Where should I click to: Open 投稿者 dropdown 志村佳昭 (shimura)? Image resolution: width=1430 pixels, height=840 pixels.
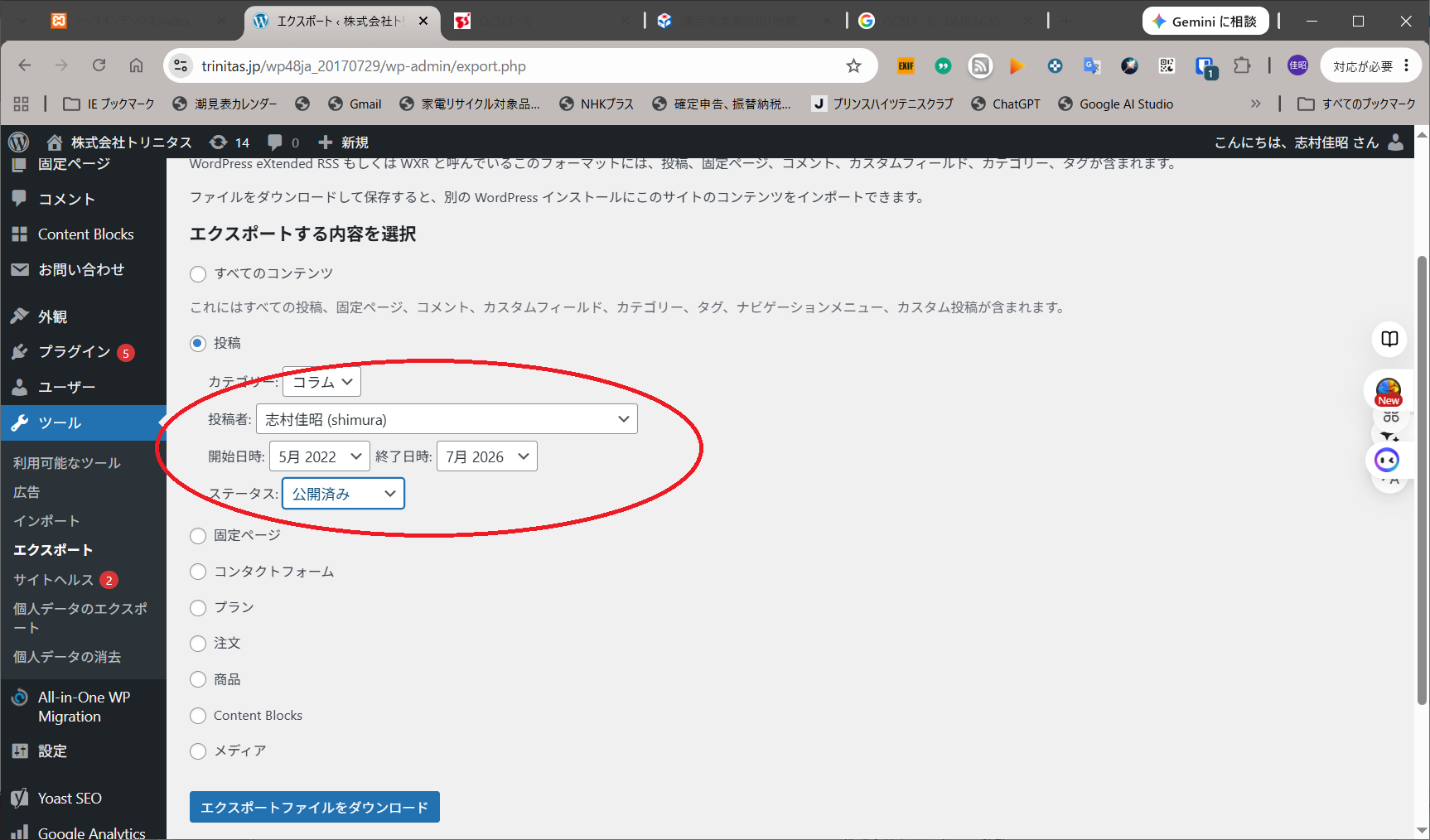(447, 419)
